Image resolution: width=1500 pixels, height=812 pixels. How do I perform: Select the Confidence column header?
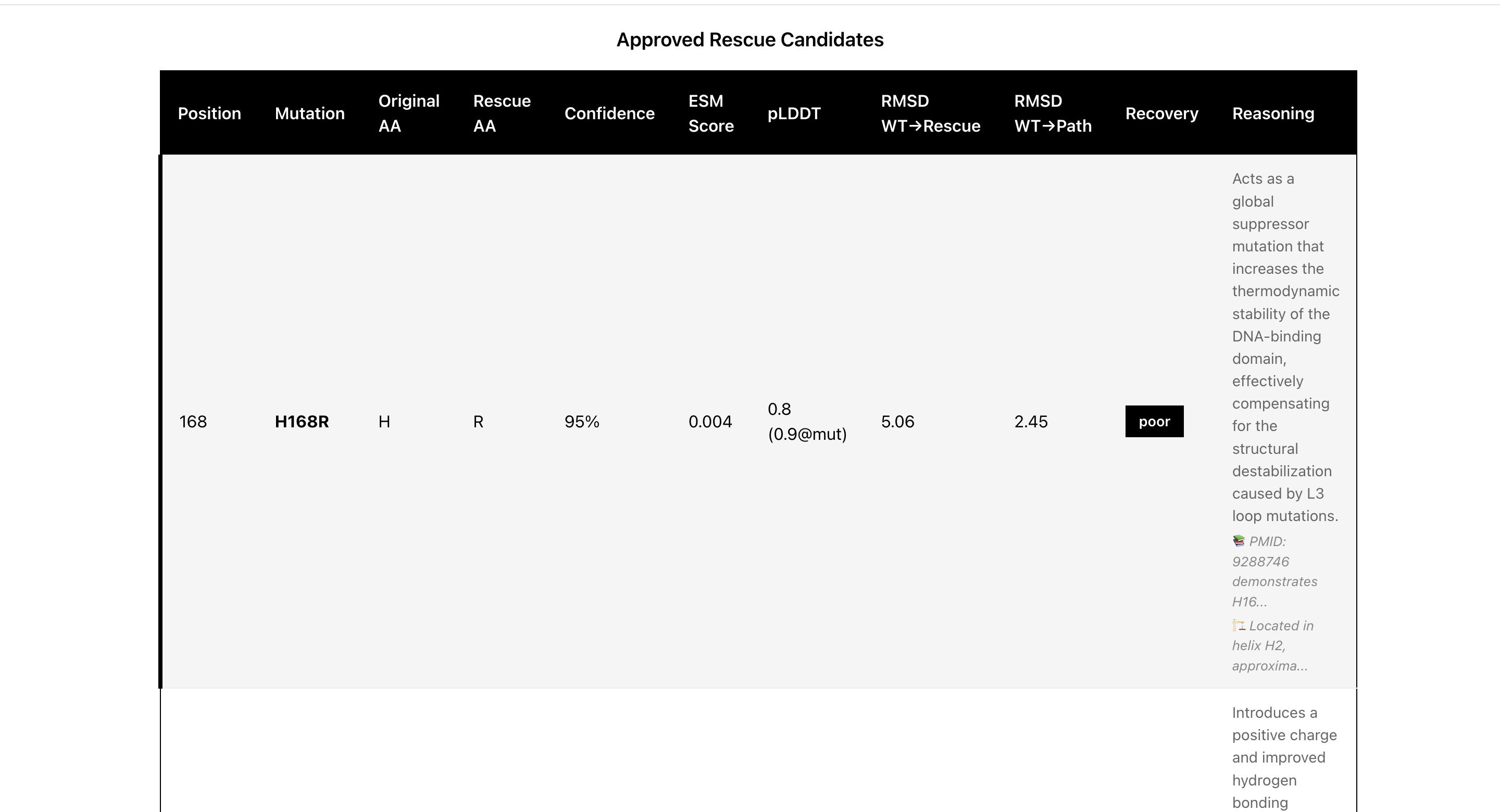point(609,113)
